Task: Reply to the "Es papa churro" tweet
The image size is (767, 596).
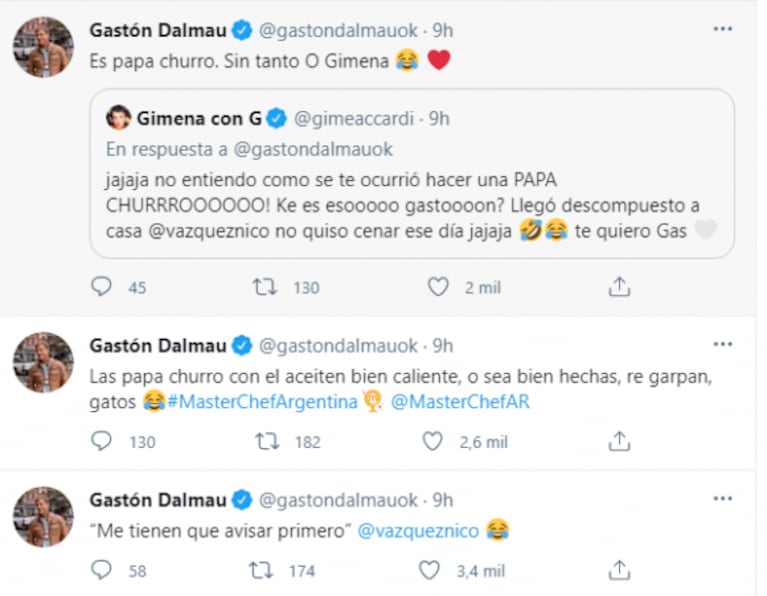Action: (x=103, y=287)
